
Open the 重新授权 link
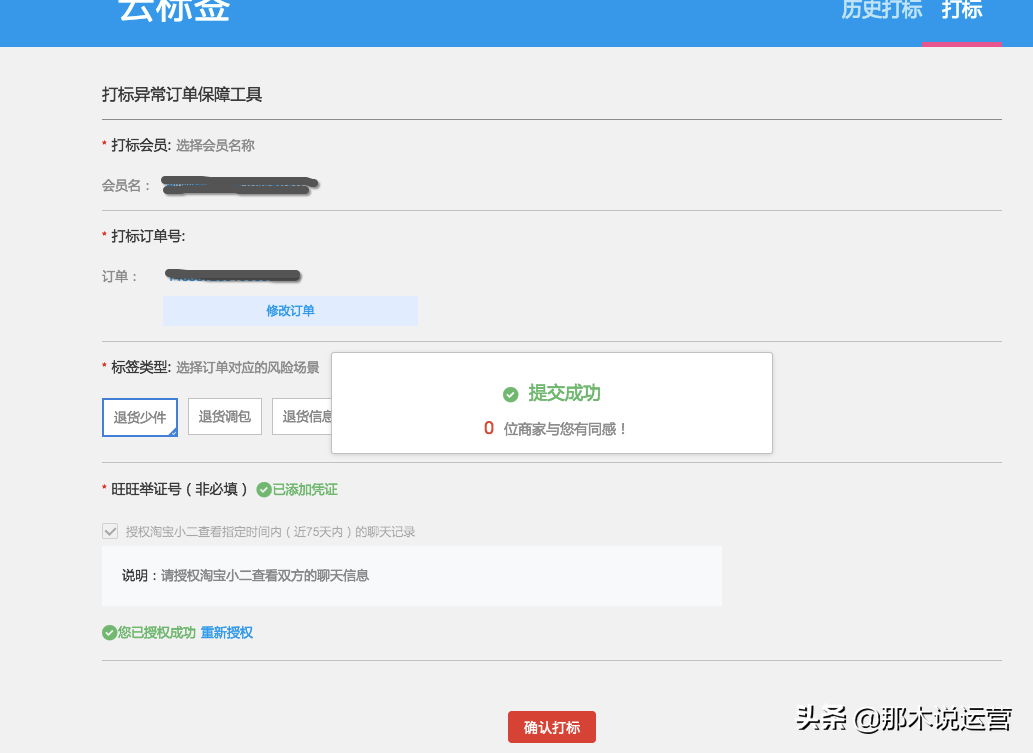coord(227,633)
